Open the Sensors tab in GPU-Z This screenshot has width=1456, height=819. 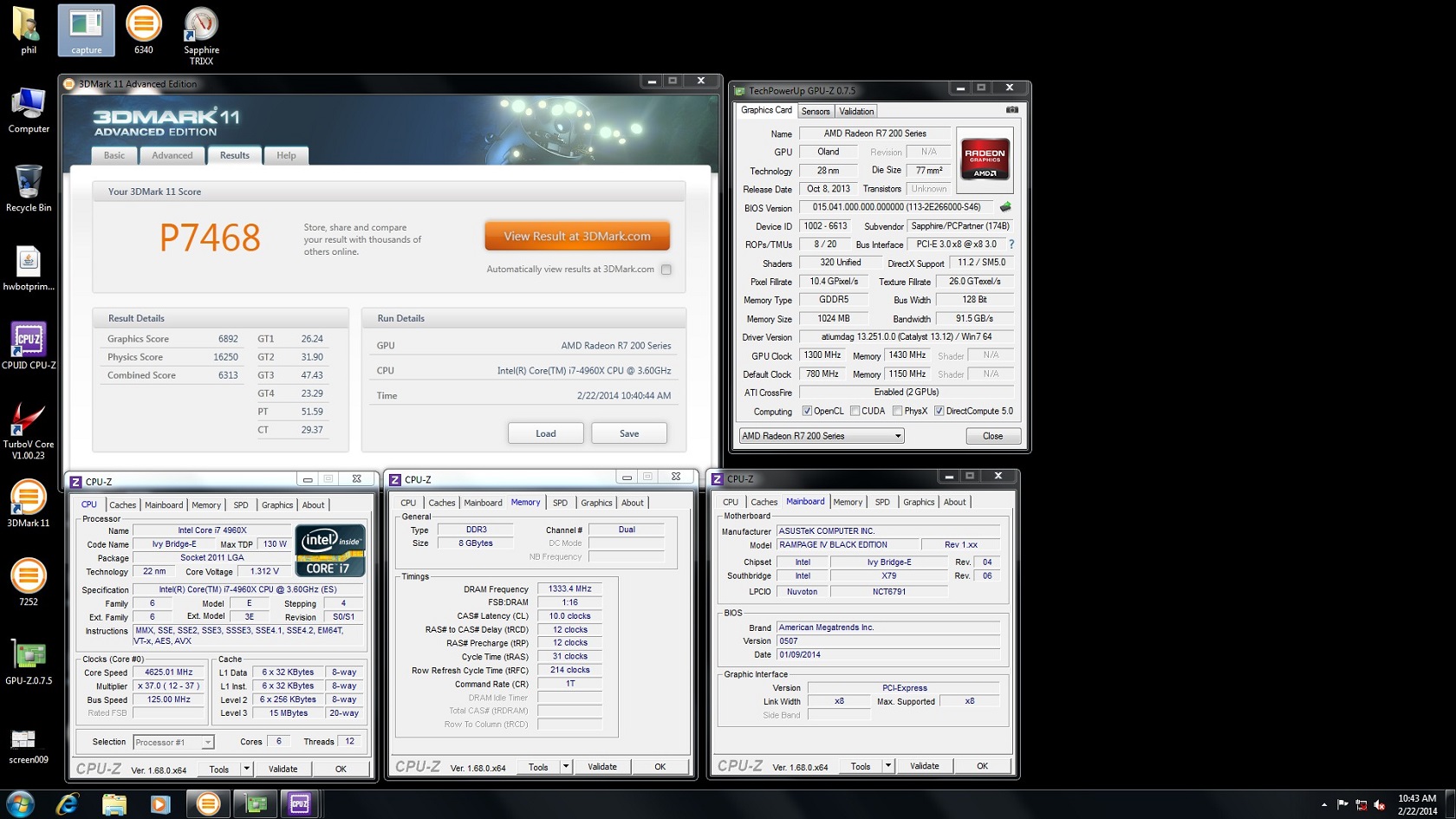coord(816,111)
